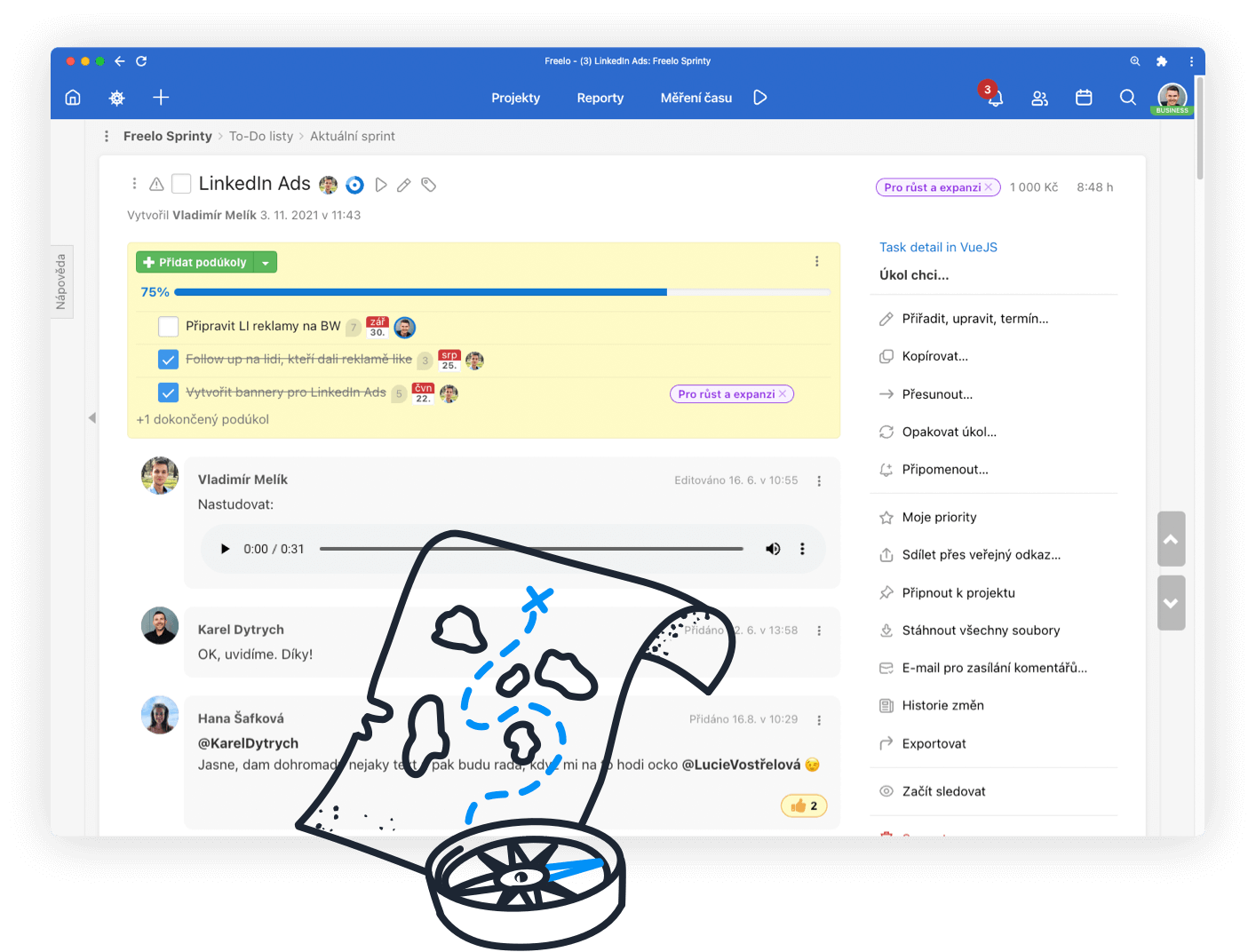
Task: Open Hana Šafková comment options menu
Action: tap(819, 720)
